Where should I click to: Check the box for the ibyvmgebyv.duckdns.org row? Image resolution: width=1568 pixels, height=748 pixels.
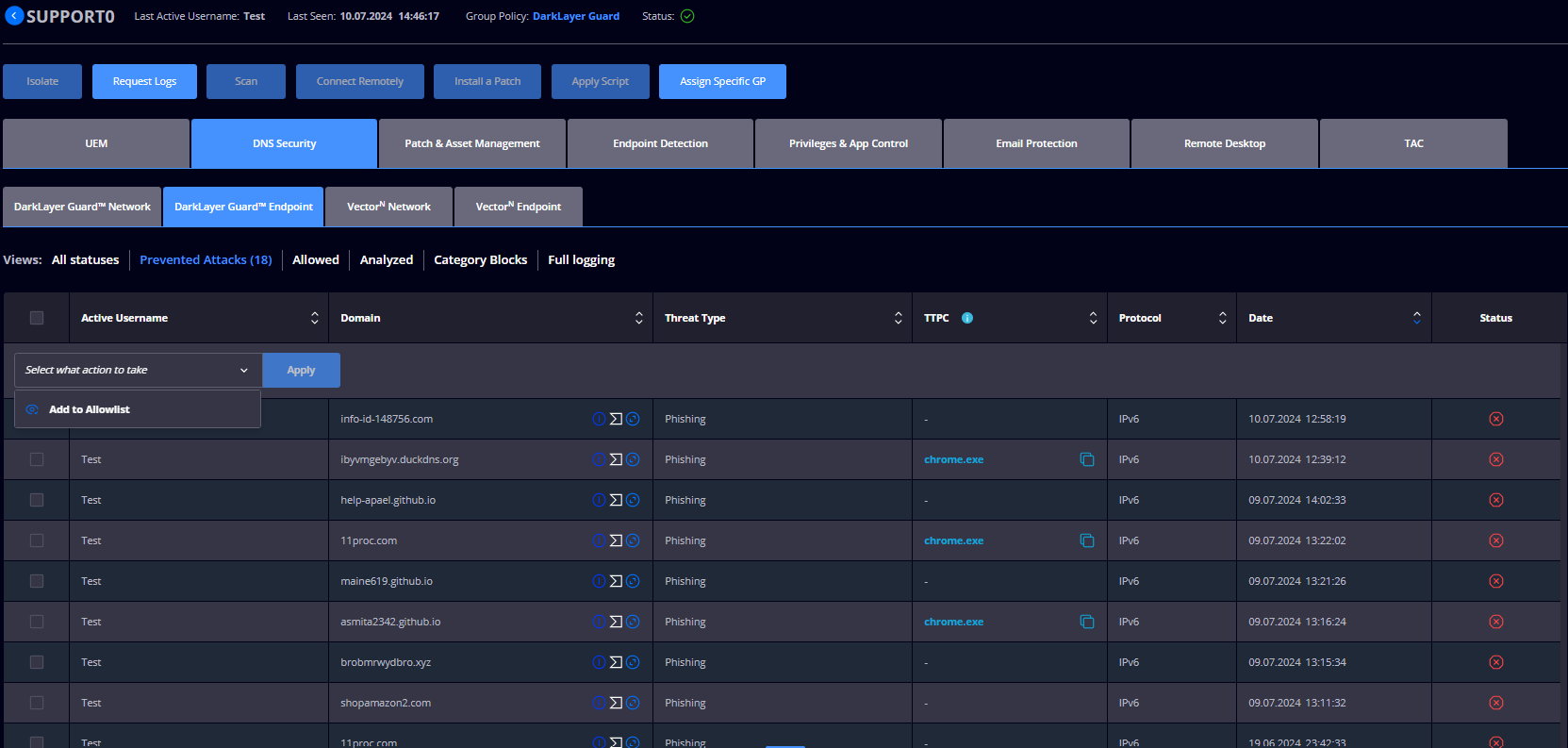(x=37, y=459)
